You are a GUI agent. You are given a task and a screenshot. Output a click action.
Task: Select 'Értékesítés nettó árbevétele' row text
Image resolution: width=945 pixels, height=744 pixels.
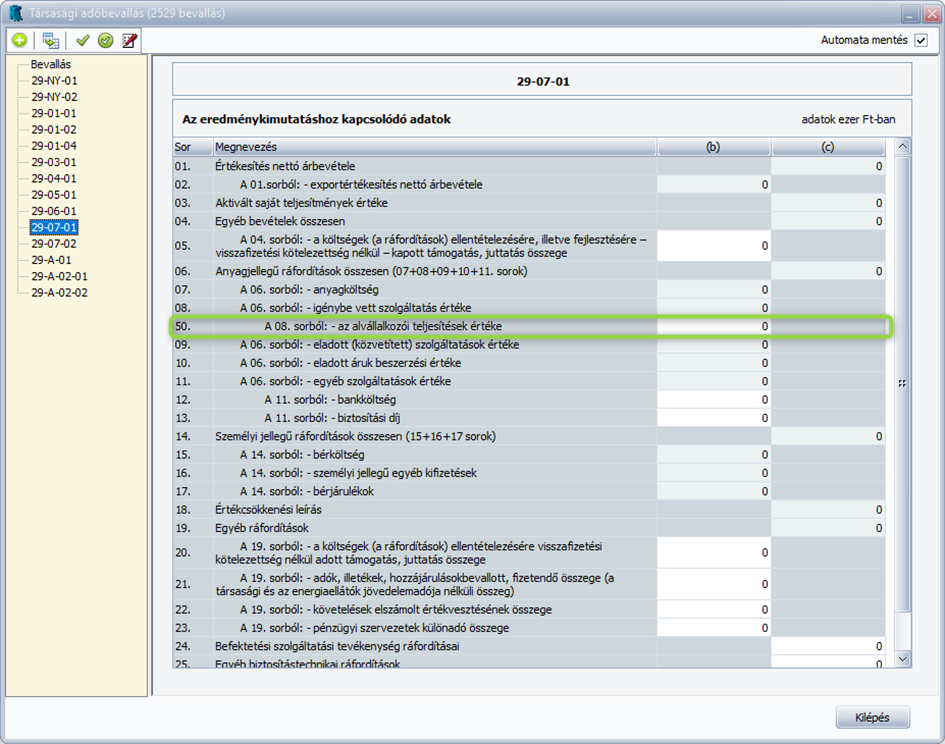point(285,166)
